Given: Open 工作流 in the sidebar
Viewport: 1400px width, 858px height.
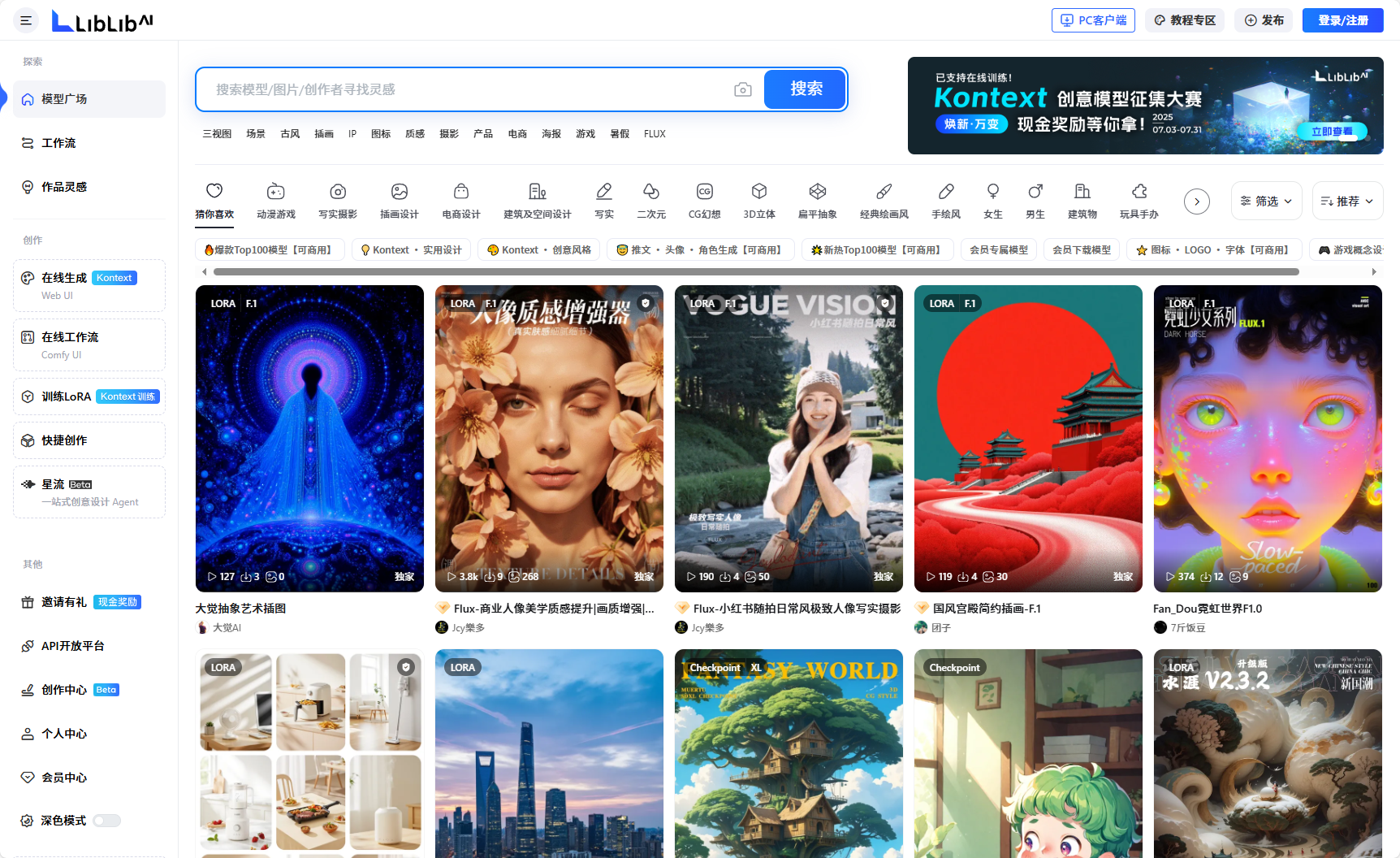Looking at the screenshot, I should click(89, 143).
